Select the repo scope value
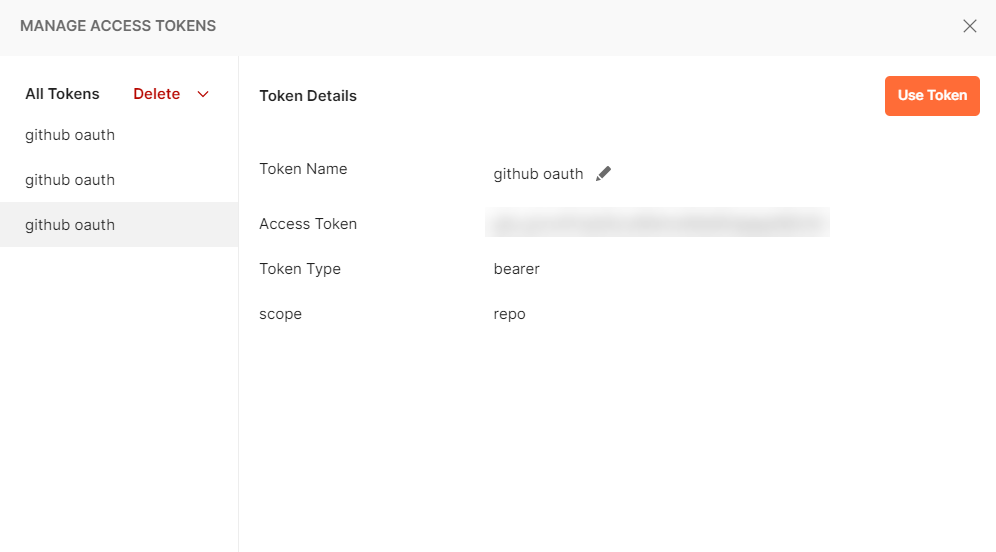 [x=510, y=314]
